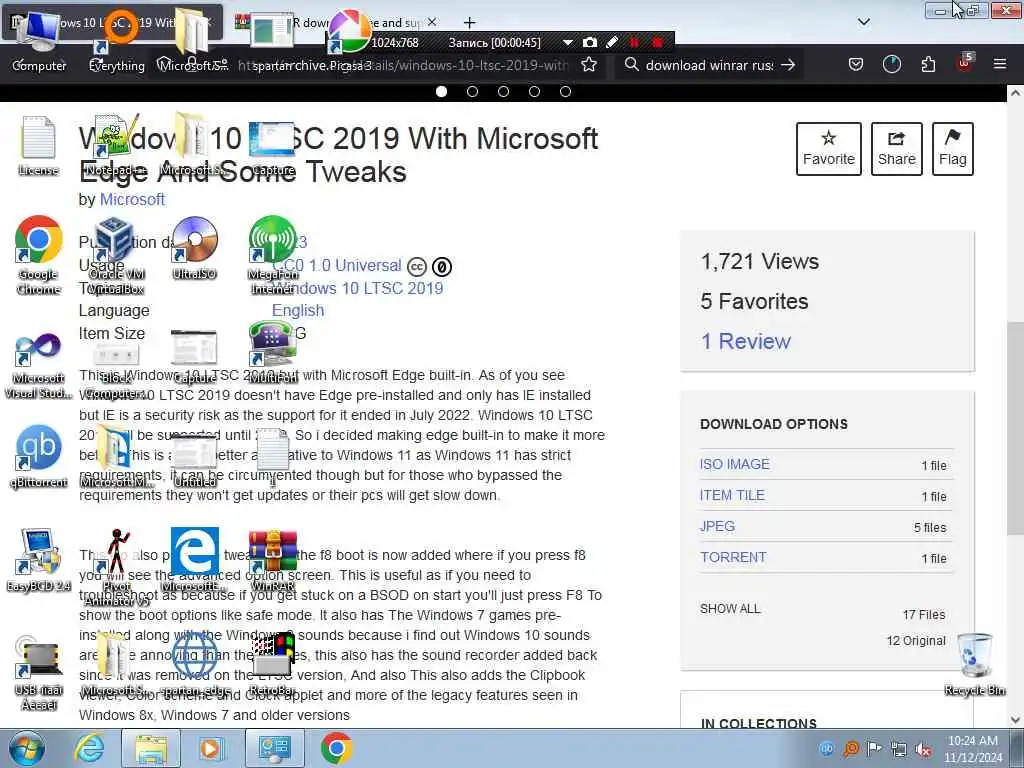
Task: Open the JPEG download option
Action: pos(717,526)
